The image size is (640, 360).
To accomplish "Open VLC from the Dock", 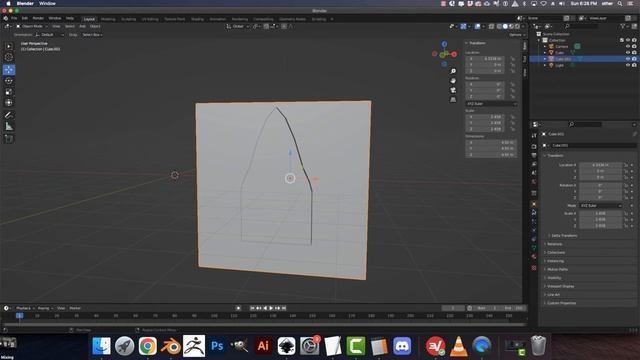I will coord(458,346).
